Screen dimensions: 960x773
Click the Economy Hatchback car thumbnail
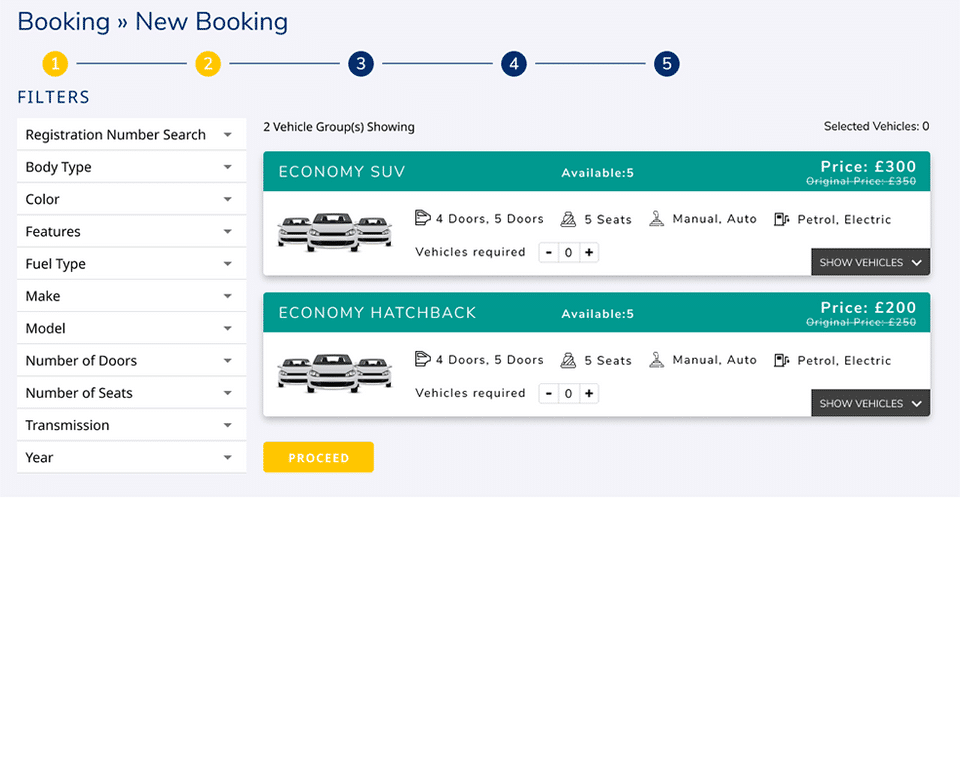point(334,373)
